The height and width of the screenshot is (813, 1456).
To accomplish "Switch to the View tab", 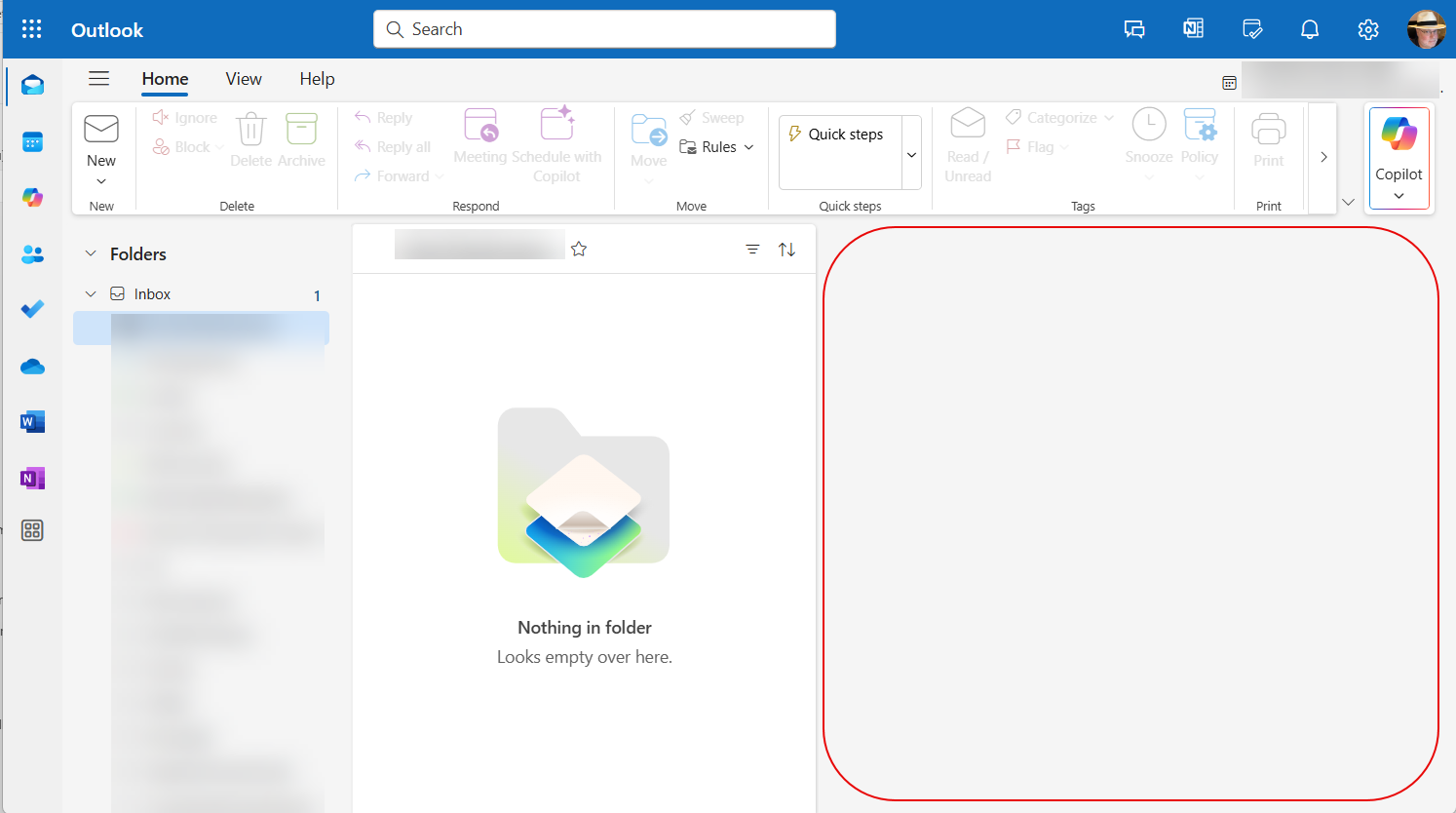I will click(243, 79).
